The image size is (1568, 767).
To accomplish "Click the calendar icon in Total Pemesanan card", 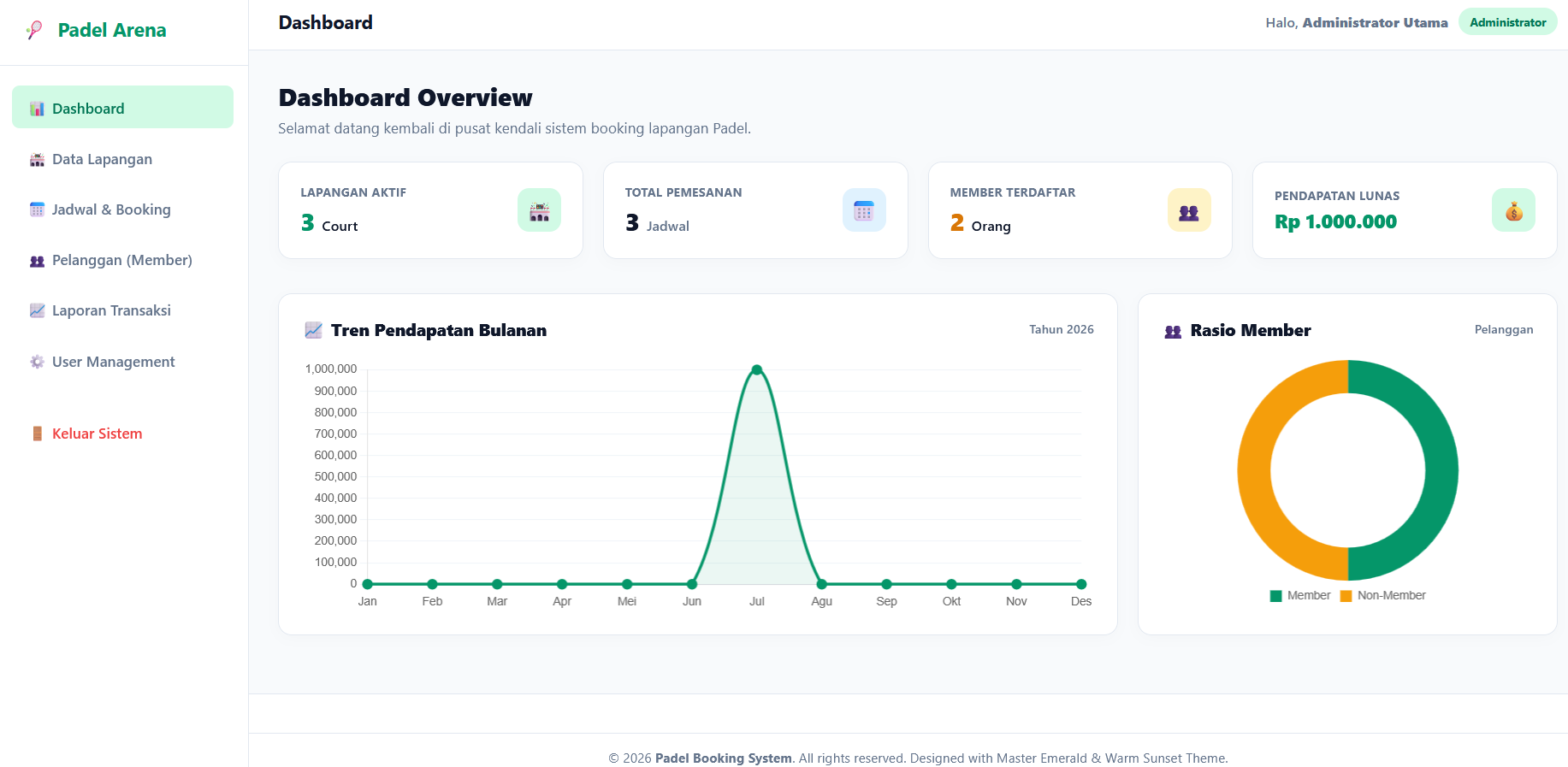I will tap(864, 210).
